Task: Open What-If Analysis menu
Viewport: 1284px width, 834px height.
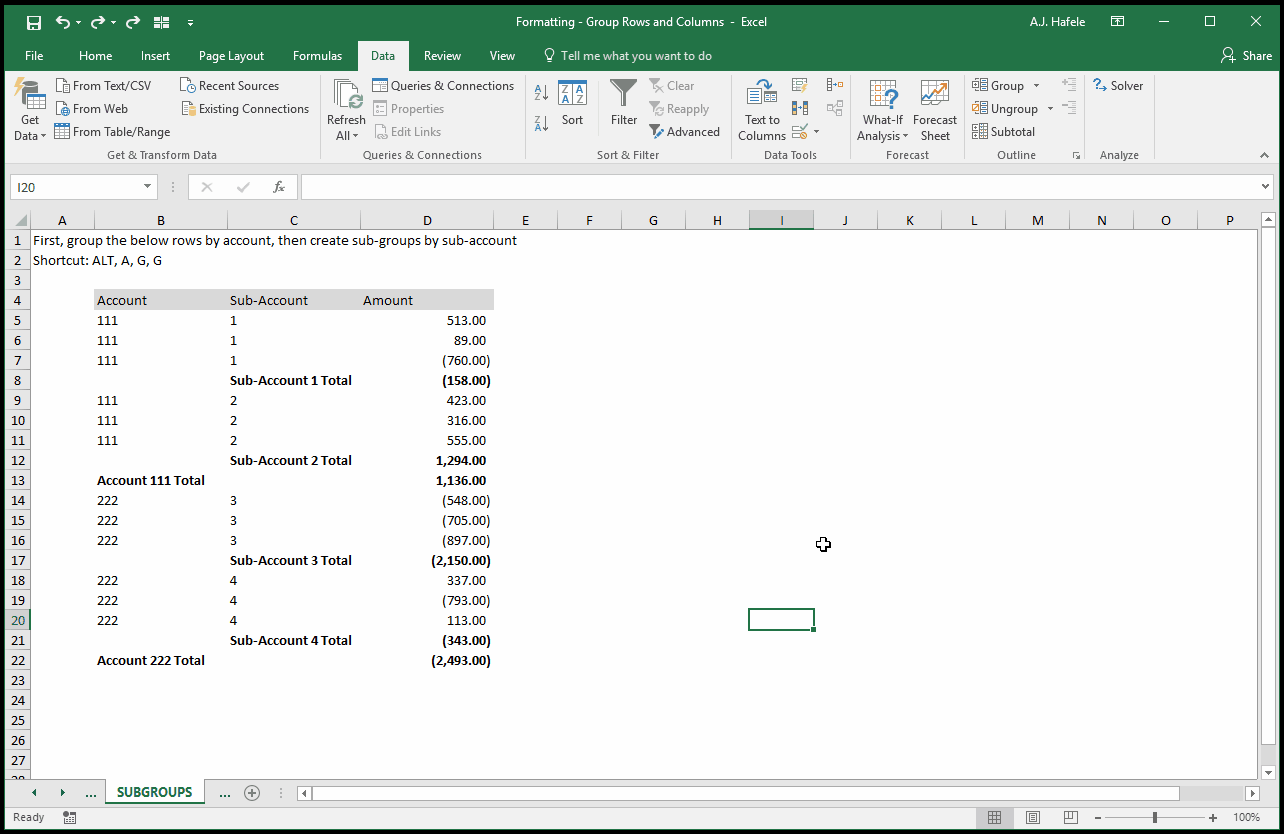Action: 882,111
